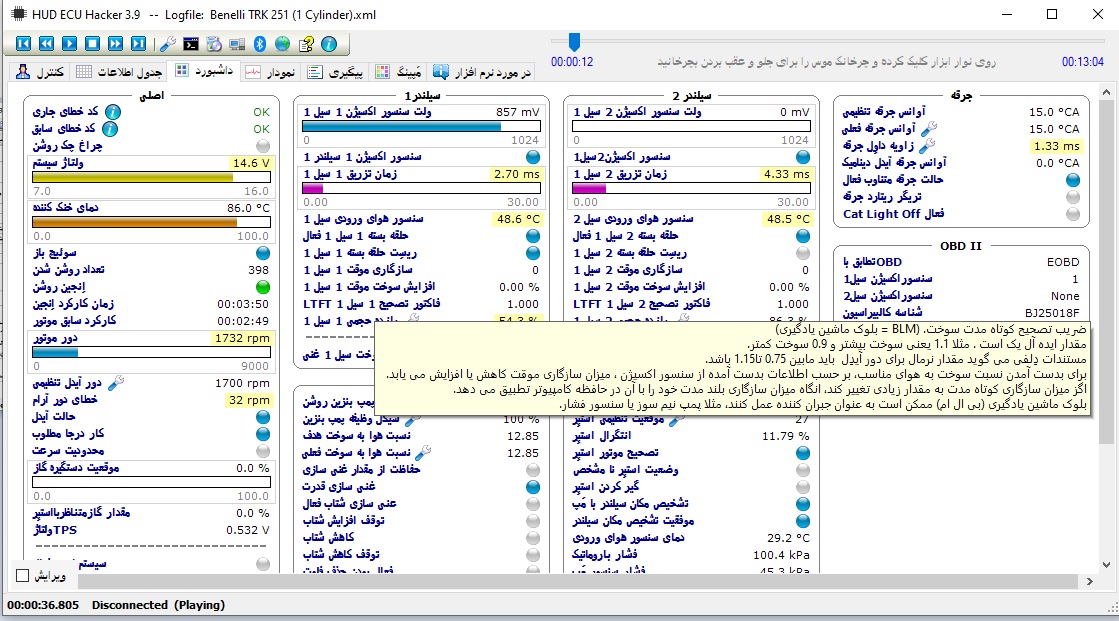Click wrench icon next to آوانس جرقه فعلی
The image size is (1119, 621).
pyautogui.click(x=928, y=128)
